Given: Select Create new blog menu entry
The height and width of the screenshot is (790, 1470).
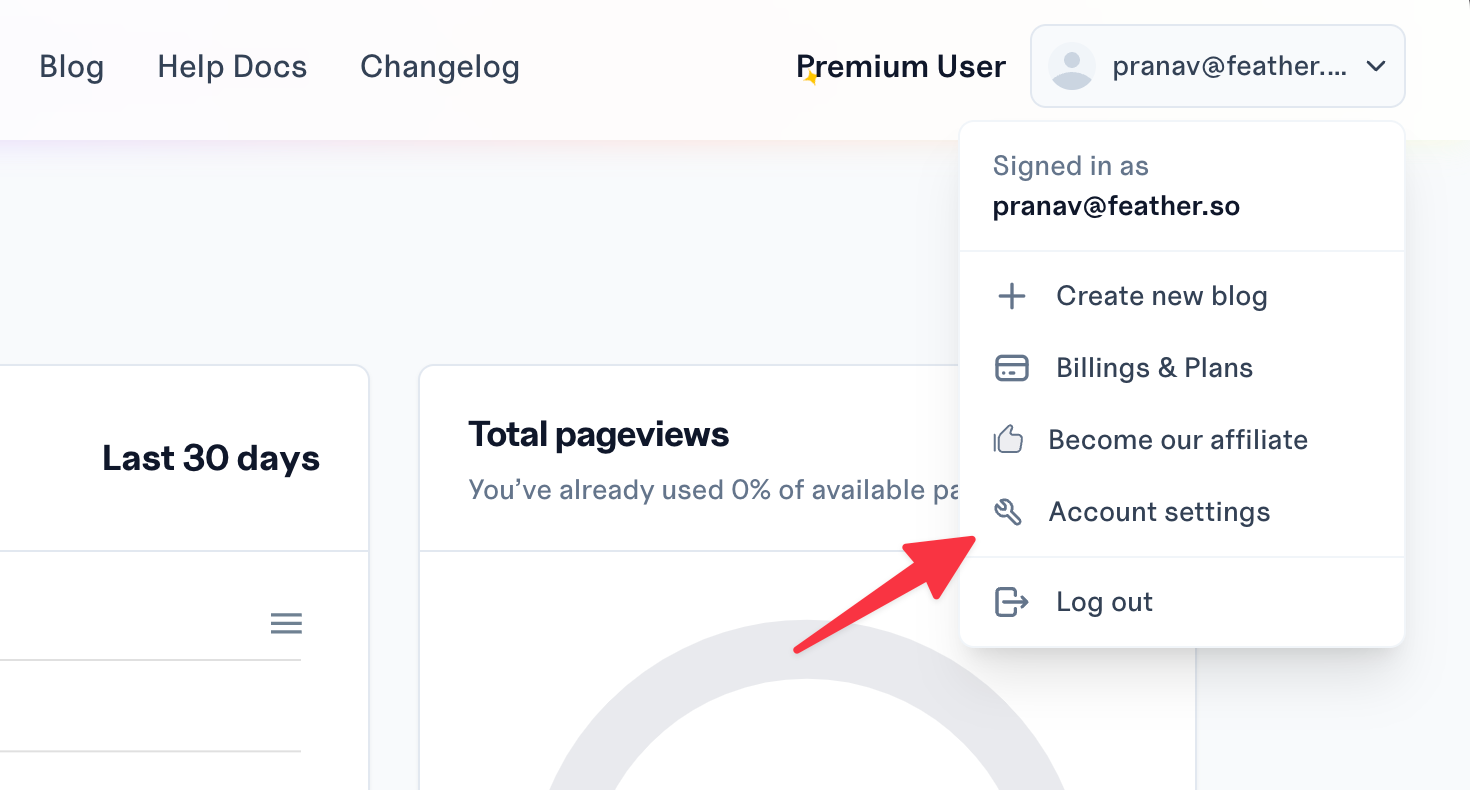Looking at the screenshot, I should (1162, 296).
